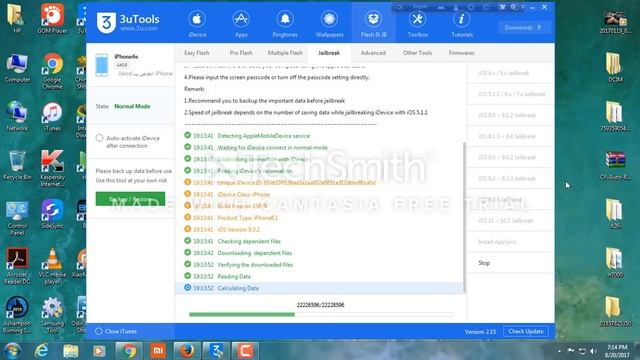Open iTunes desktop shortcut

tap(52, 117)
